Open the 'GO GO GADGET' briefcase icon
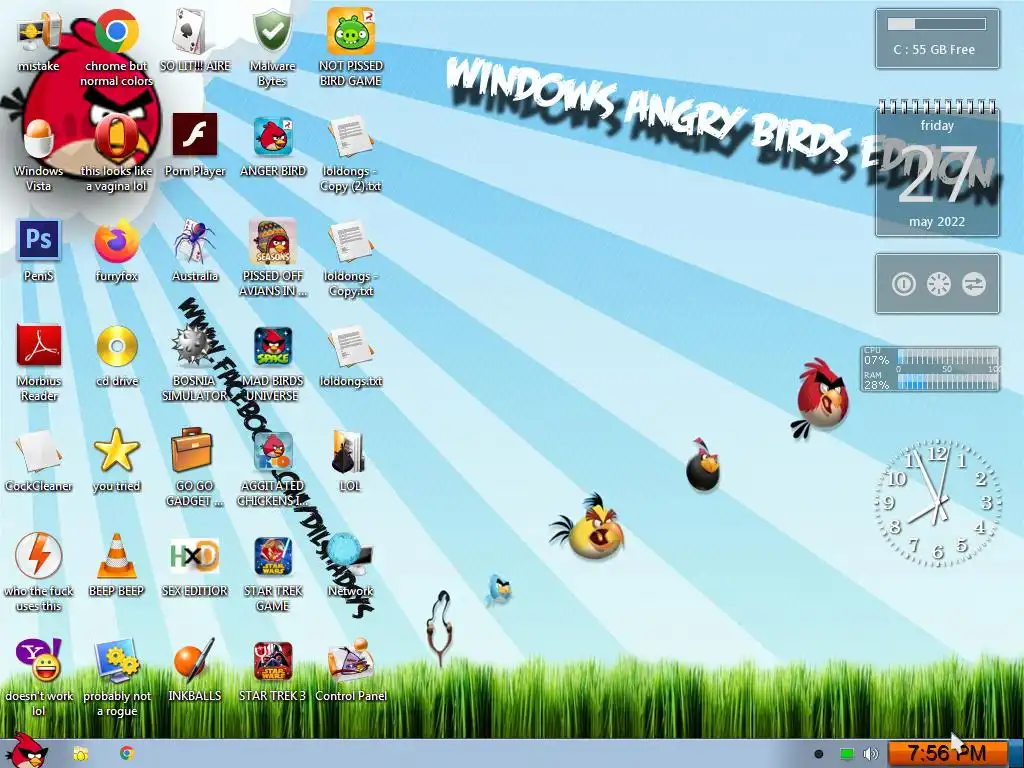The height and width of the screenshot is (768, 1024). click(192, 450)
